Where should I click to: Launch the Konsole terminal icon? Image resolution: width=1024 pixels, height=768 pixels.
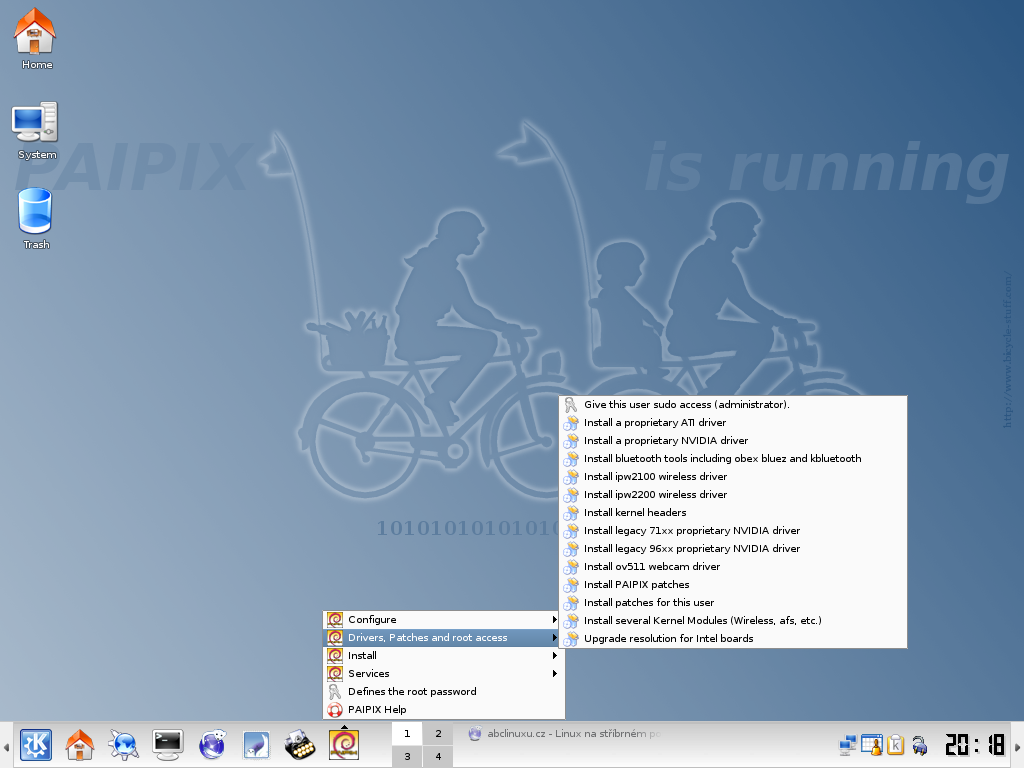(x=167, y=744)
